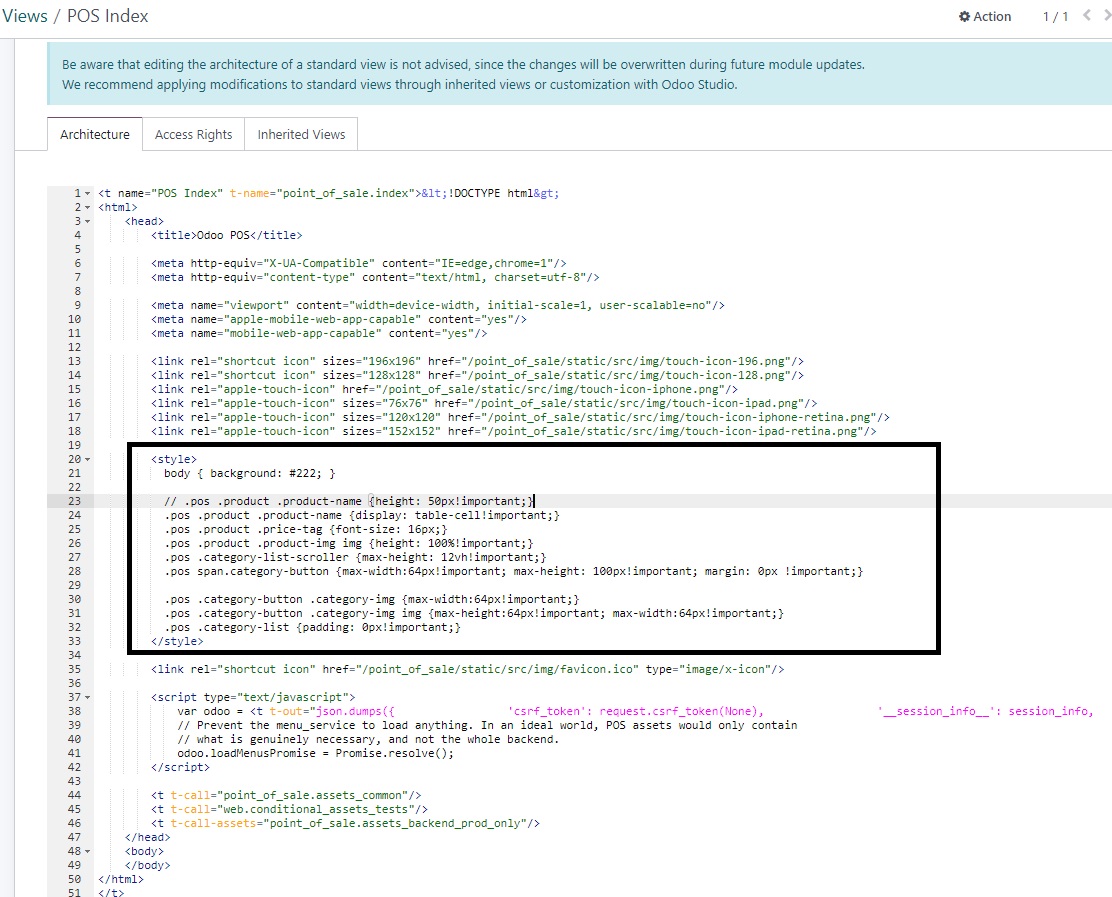Click the favicon.ico link line
Image resolution: width=1112 pixels, height=897 pixels.
[x=467, y=669]
